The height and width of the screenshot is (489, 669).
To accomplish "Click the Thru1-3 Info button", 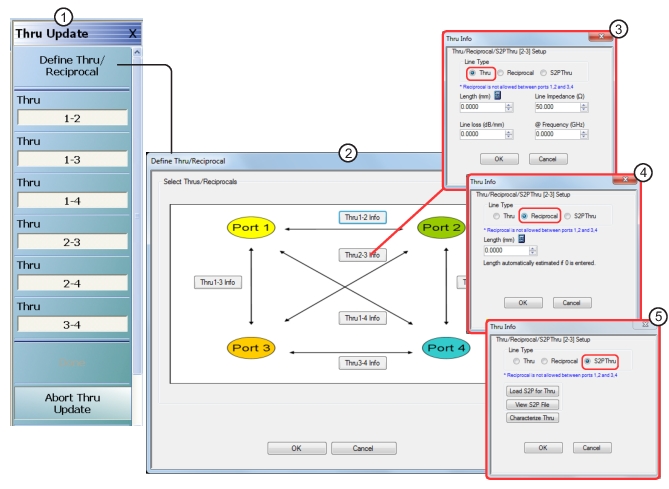I will pos(218,282).
